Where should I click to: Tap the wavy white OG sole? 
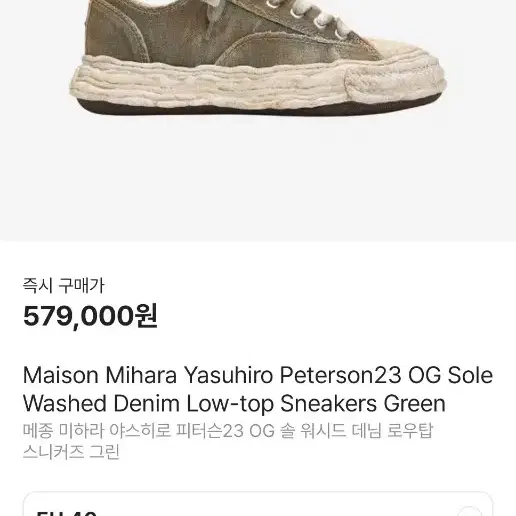tap(233, 83)
